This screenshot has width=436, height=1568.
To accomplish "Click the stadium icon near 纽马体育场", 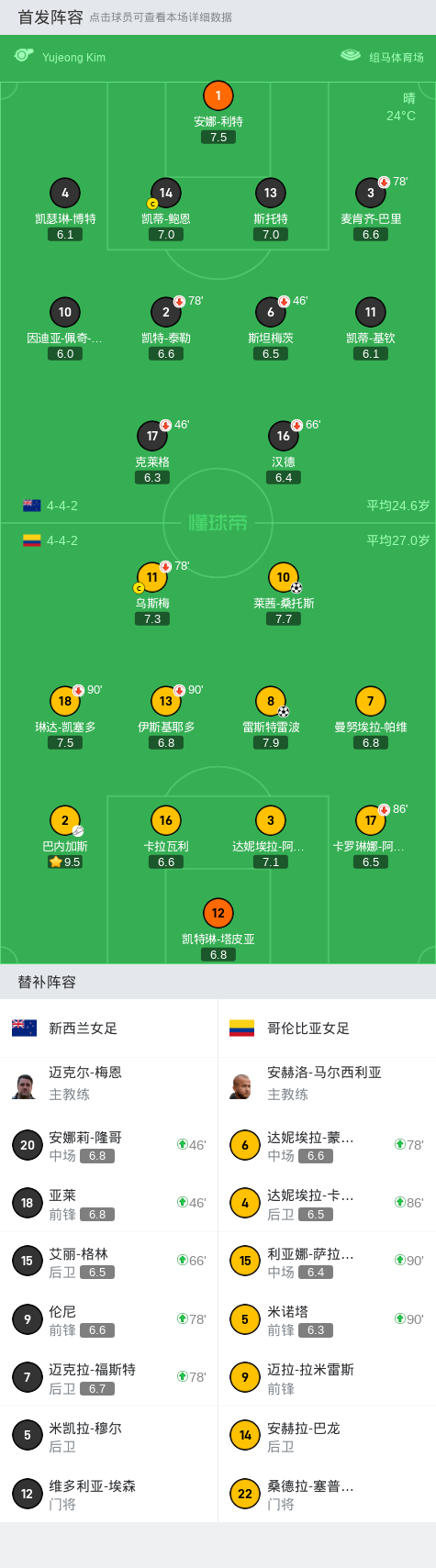I will [351, 56].
